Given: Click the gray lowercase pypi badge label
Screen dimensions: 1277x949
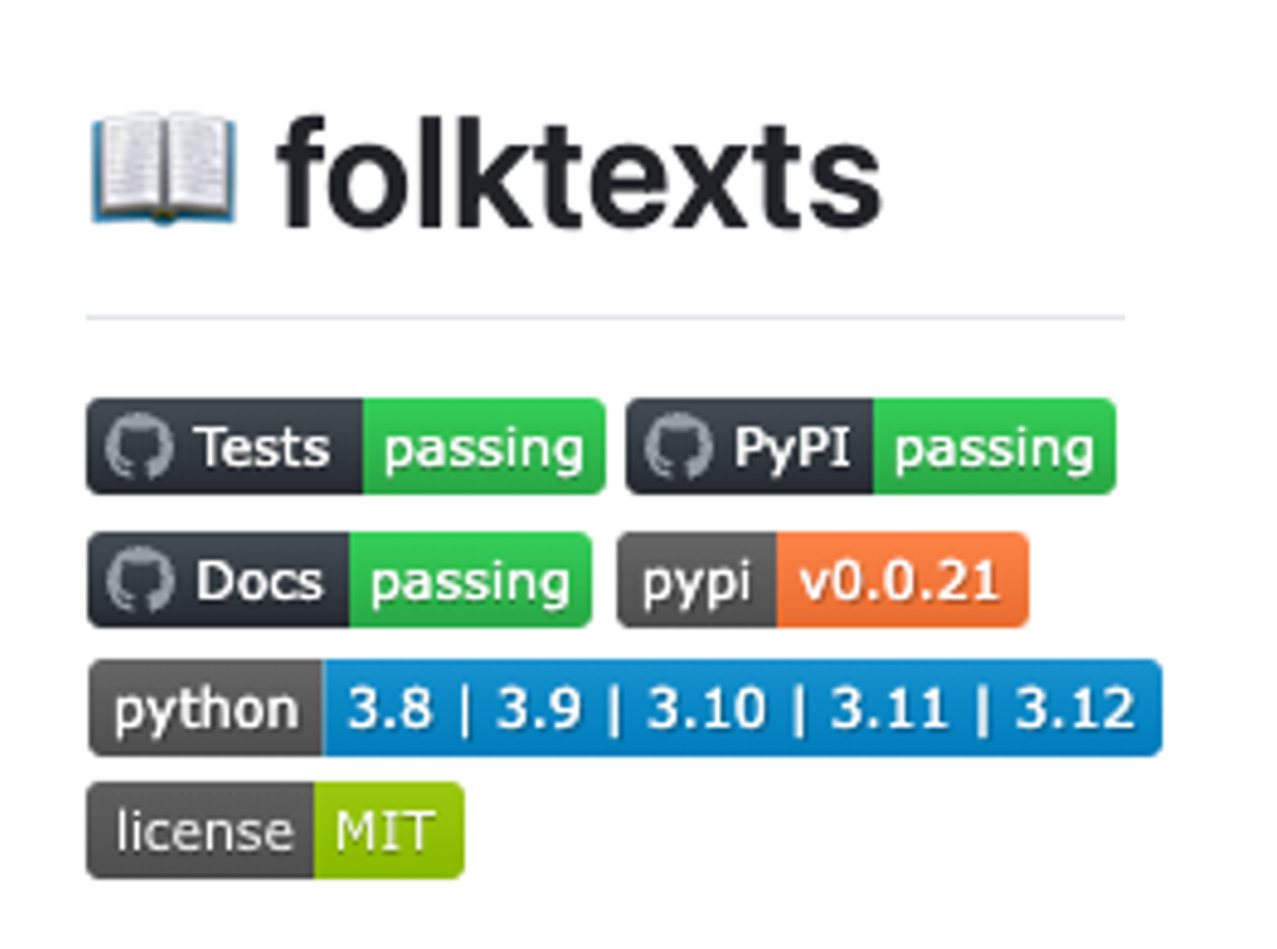Looking at the screenshot, I should click(x=696, y=580).
